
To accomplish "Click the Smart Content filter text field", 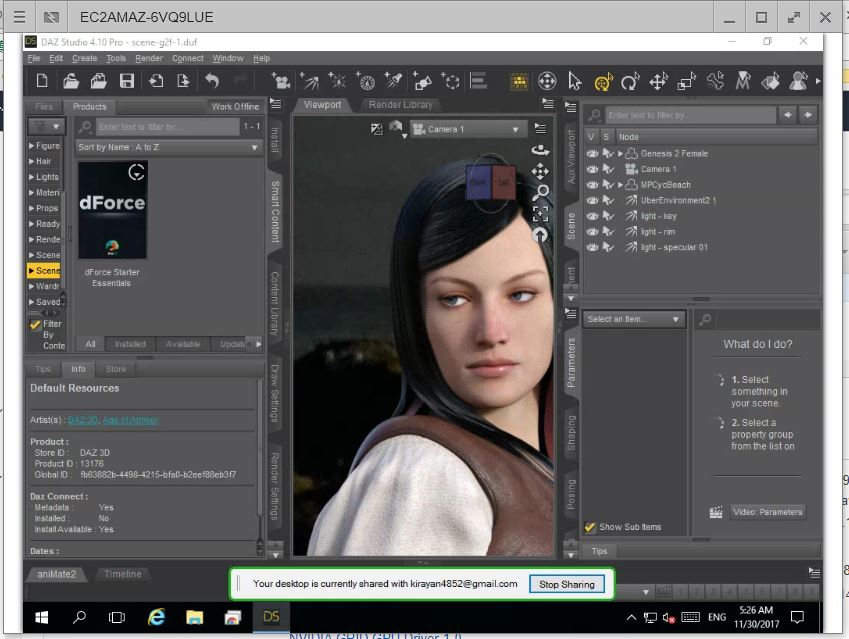I will coord(167,127).
